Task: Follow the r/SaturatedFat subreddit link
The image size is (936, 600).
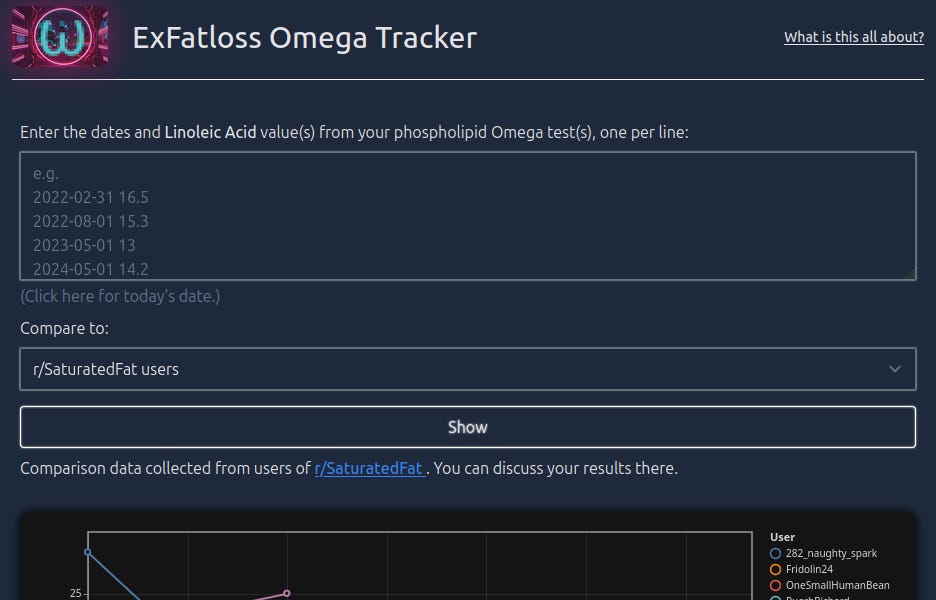Action: [x=368, y=467]
